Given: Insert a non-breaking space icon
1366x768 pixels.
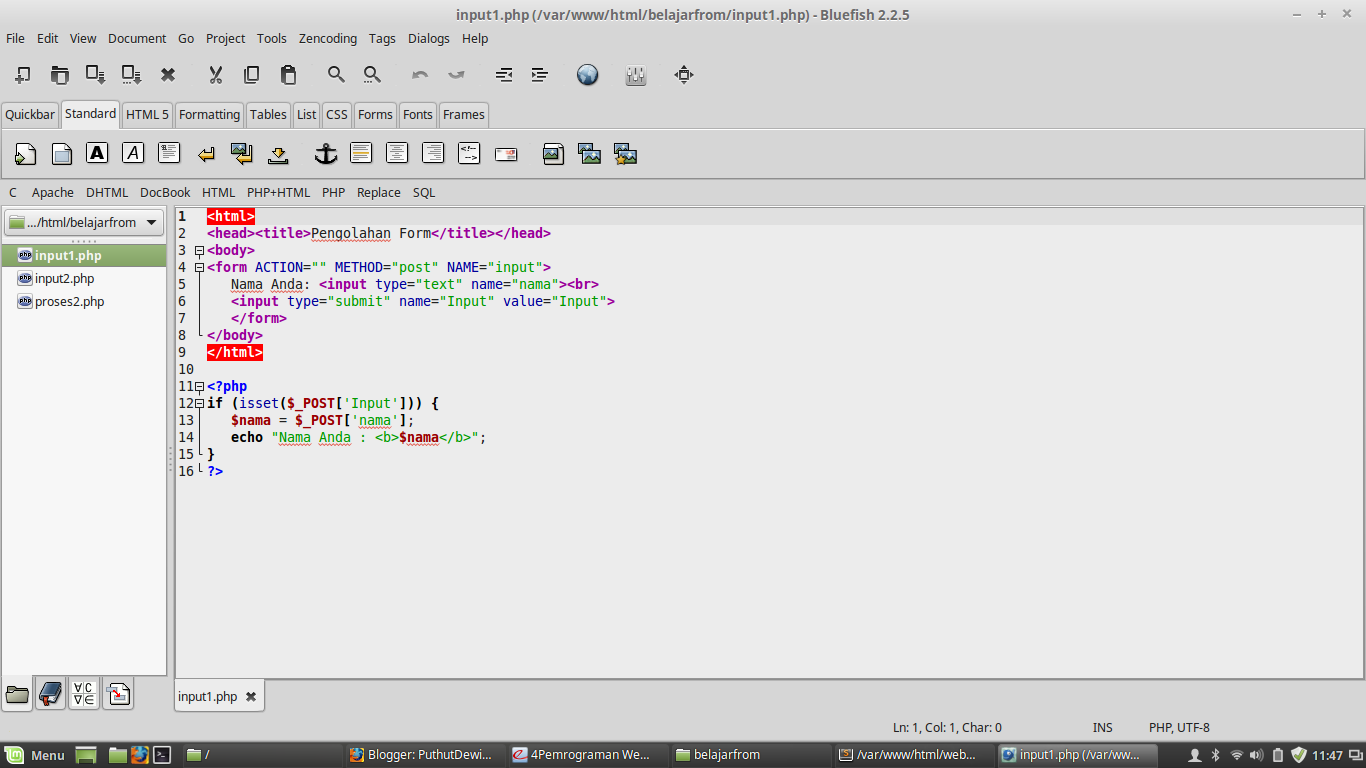Looking at the screenshot, I should [x=278, y=154].
